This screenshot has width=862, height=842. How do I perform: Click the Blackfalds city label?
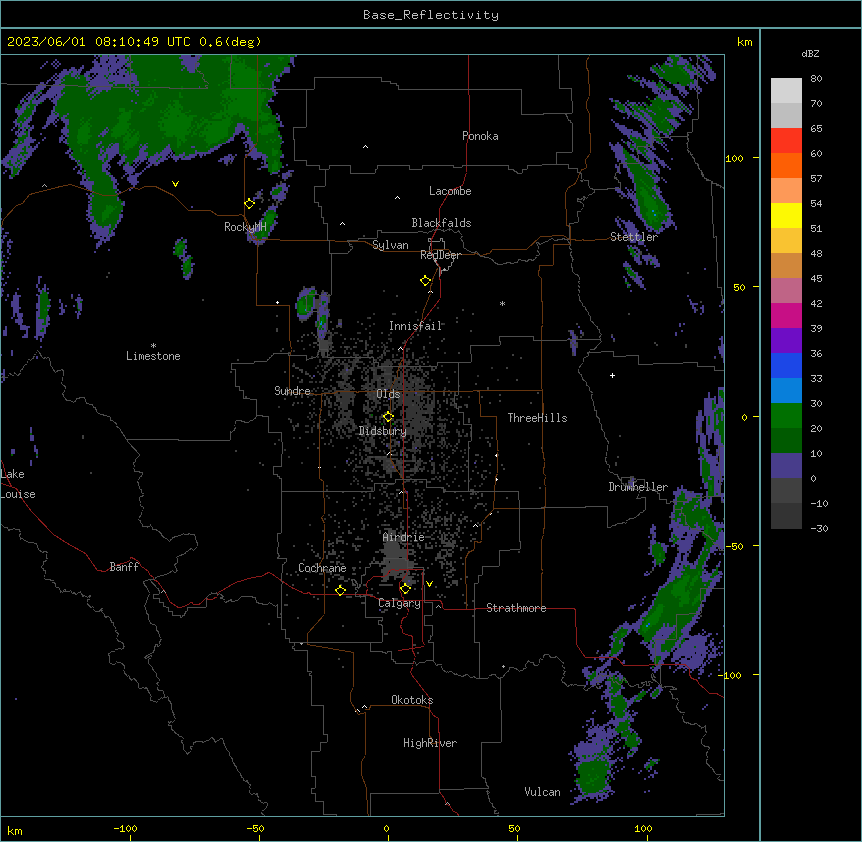[441, 223]
